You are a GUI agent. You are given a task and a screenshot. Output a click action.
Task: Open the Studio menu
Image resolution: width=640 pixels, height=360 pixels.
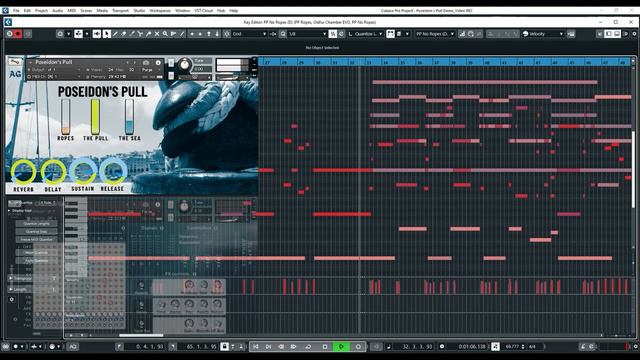coord(139,11)
